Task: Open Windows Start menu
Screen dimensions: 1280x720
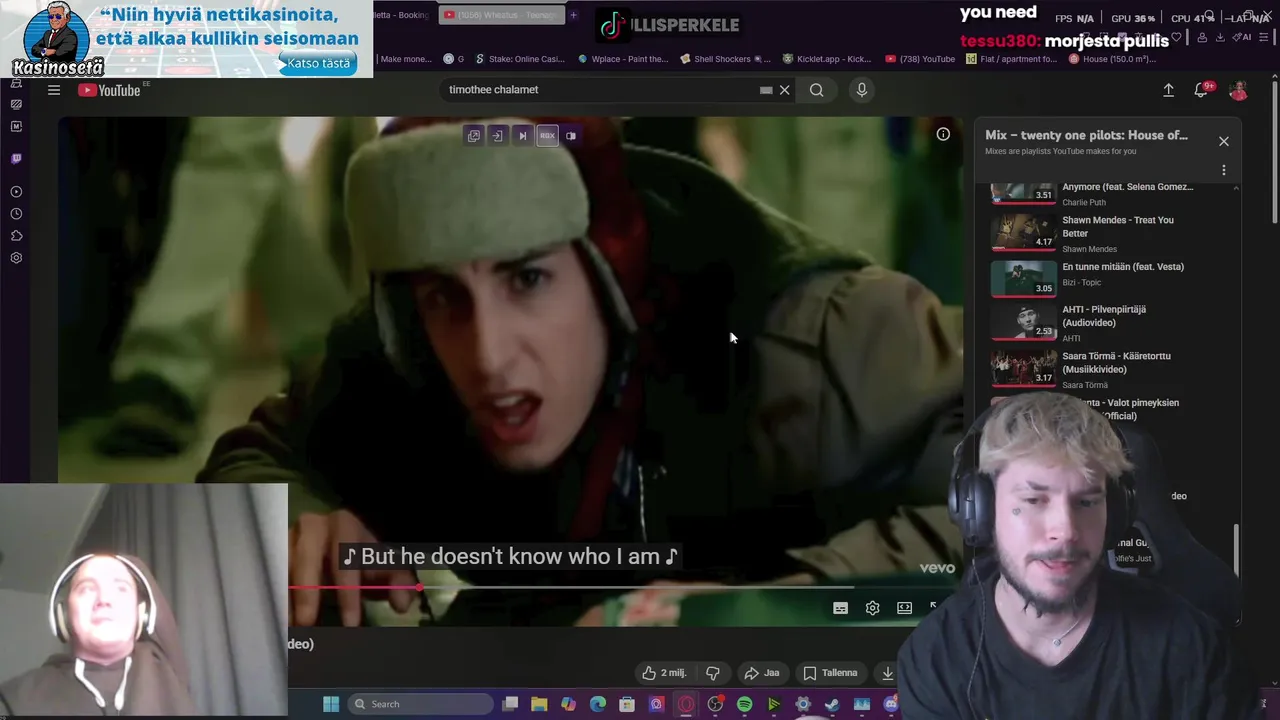Action: click(331, 704)
